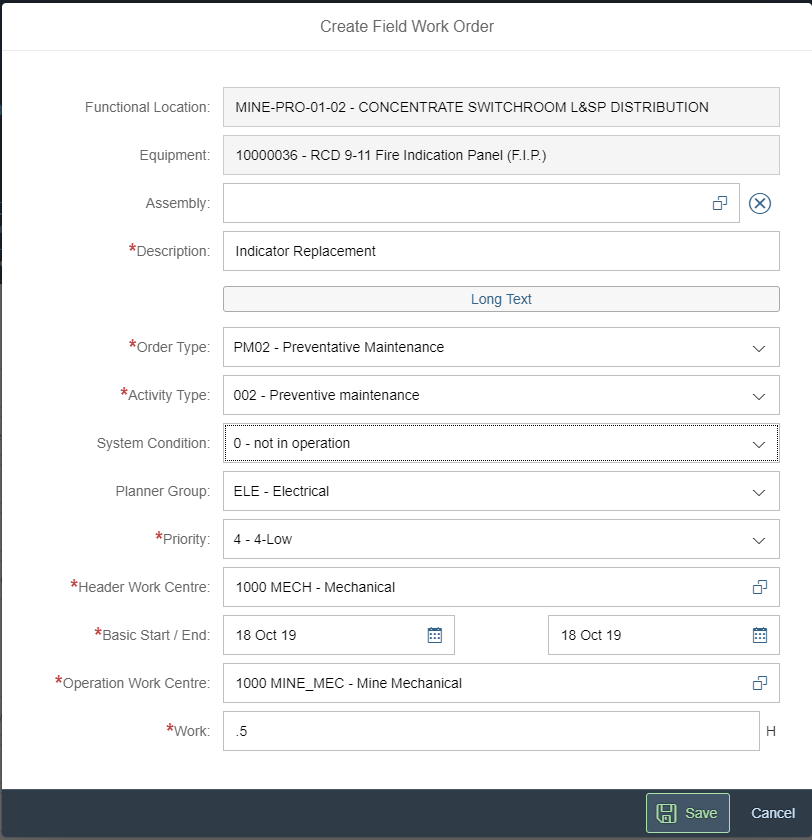This screenshot has height=840, width=812.
Task: Cancel the work order creation
Action: point(773,813)
